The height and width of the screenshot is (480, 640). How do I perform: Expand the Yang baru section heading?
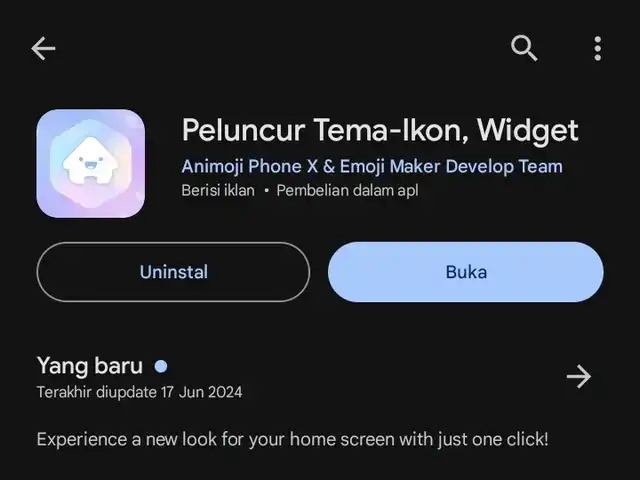click(x=90, y=366)
